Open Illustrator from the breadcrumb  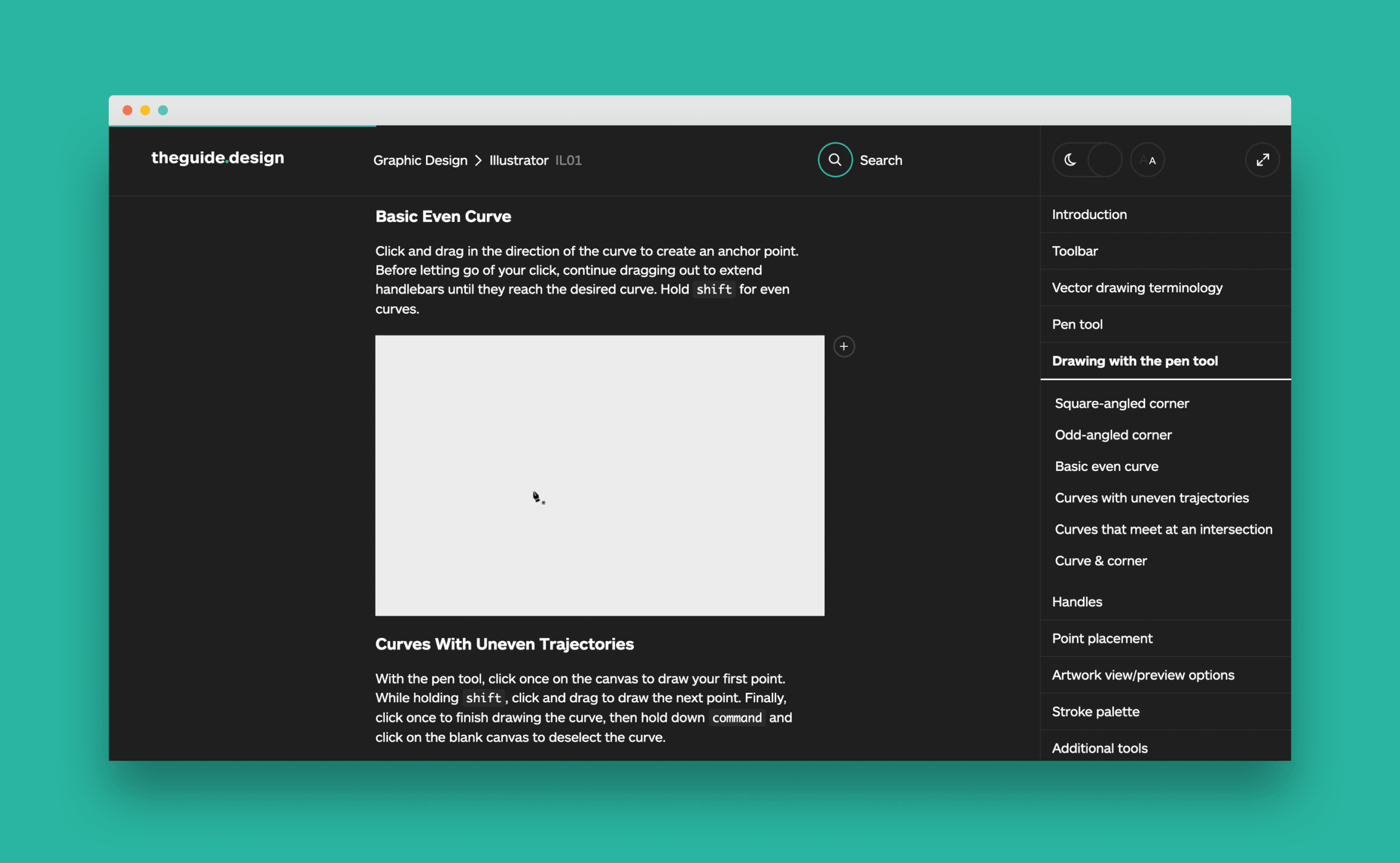pos(519,160)
